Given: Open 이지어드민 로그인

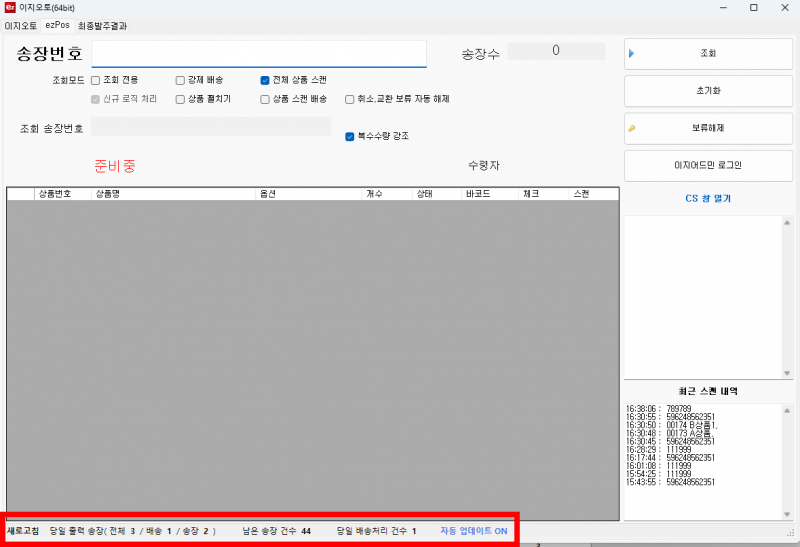Looking at the screenshot, I should (708, 165).
